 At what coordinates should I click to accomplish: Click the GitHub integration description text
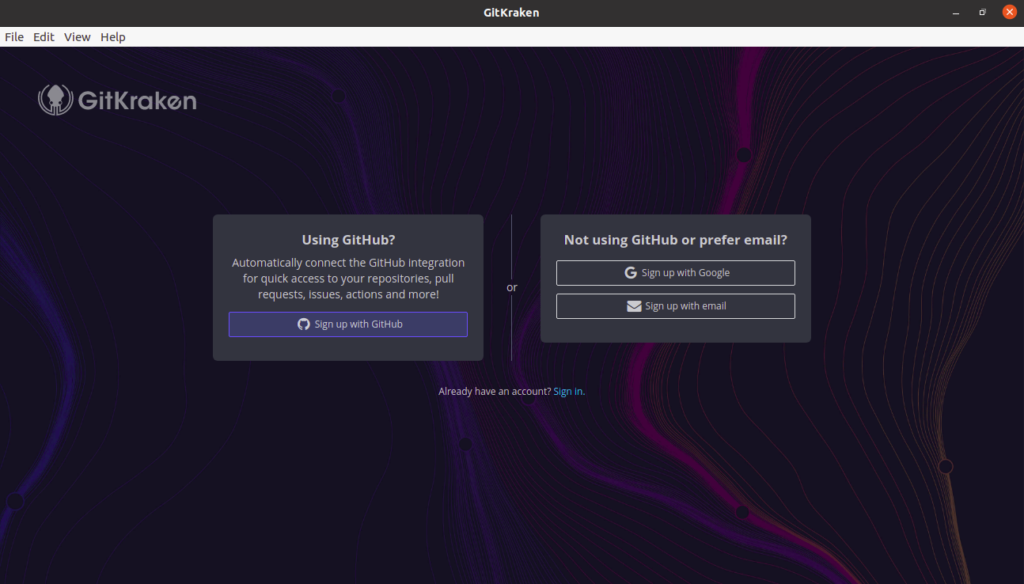[x=348, y=278]
